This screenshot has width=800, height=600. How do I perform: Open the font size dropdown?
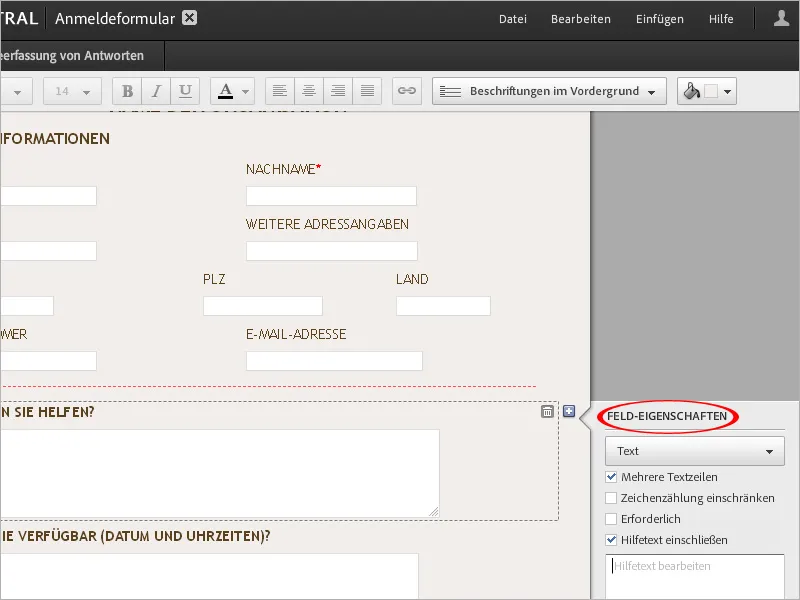tap(71, 91)
